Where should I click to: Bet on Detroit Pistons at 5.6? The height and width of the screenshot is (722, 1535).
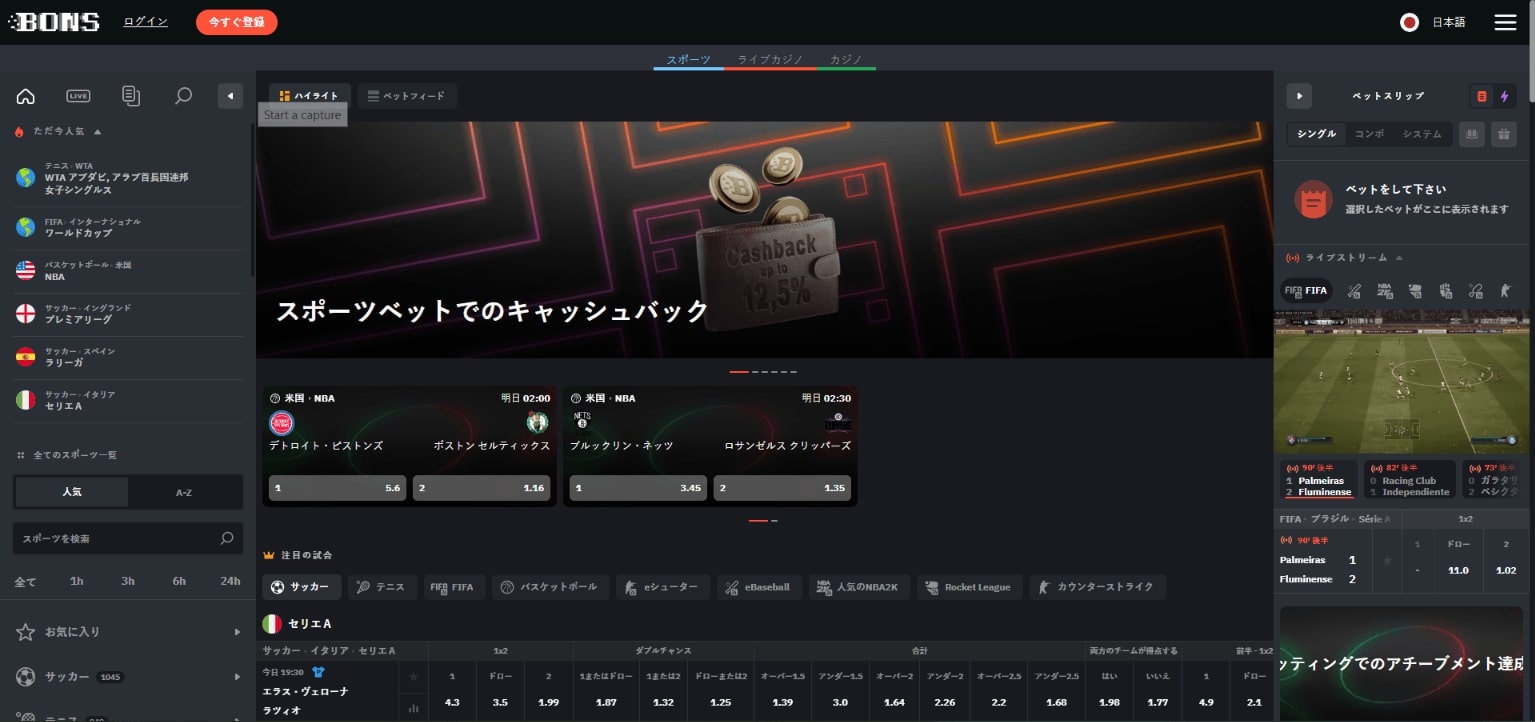click(x=337, y=488)
